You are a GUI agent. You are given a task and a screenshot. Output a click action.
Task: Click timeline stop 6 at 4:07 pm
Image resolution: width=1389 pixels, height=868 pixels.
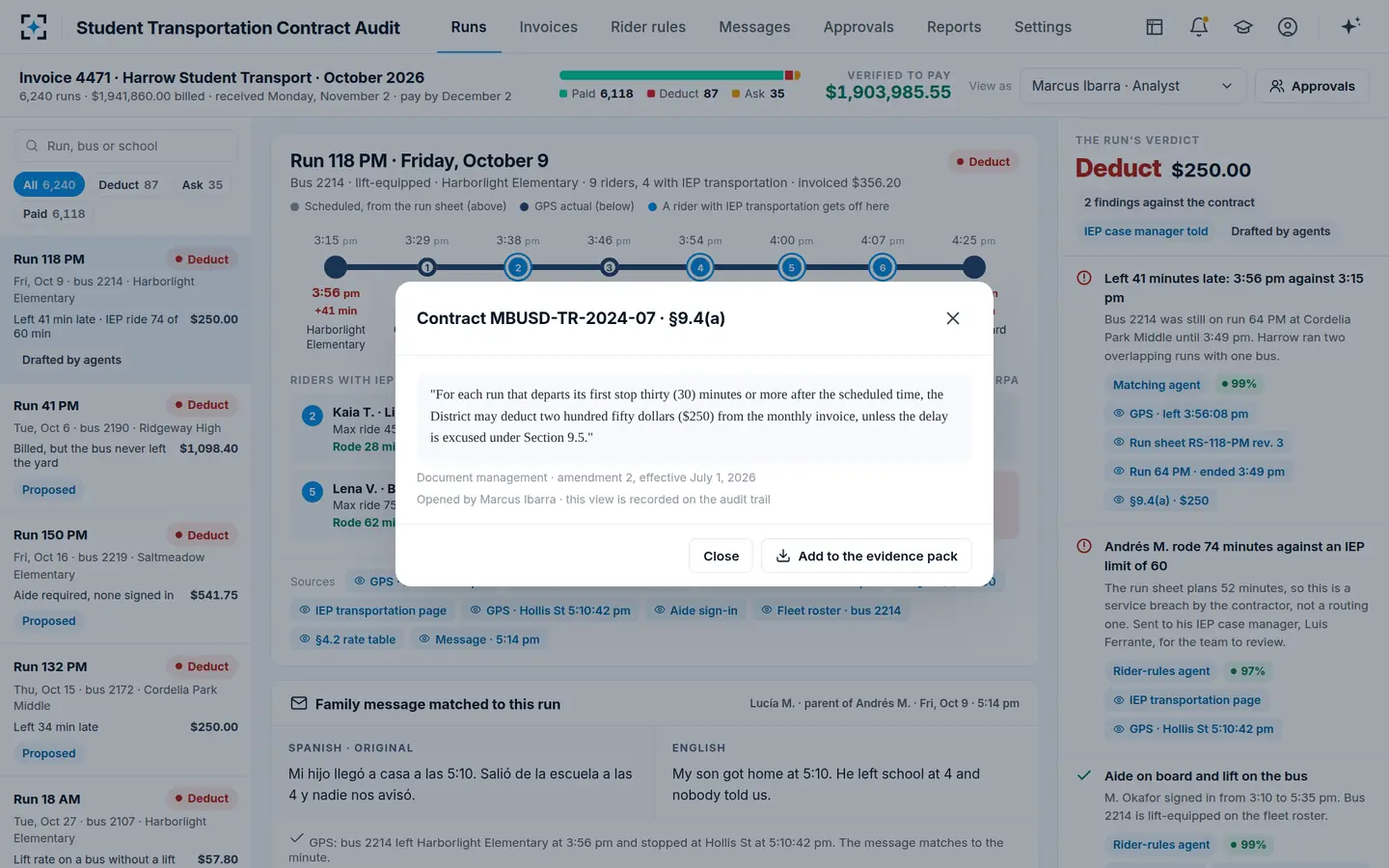tap(883, 267)
